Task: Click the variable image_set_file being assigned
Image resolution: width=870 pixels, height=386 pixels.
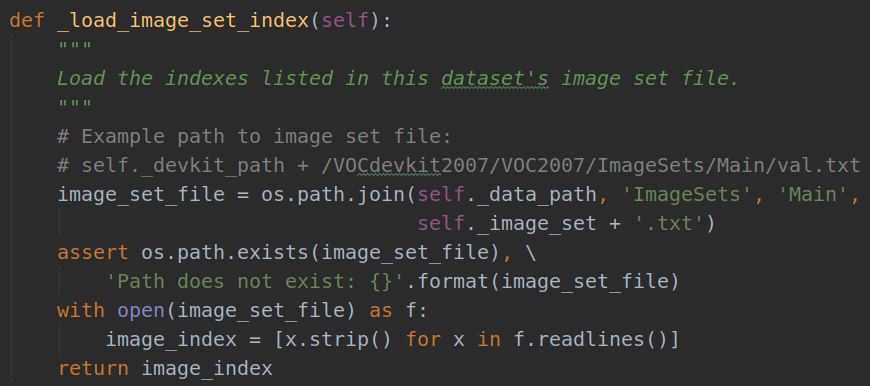Action: pyautogui.click(x=141, y=195)
